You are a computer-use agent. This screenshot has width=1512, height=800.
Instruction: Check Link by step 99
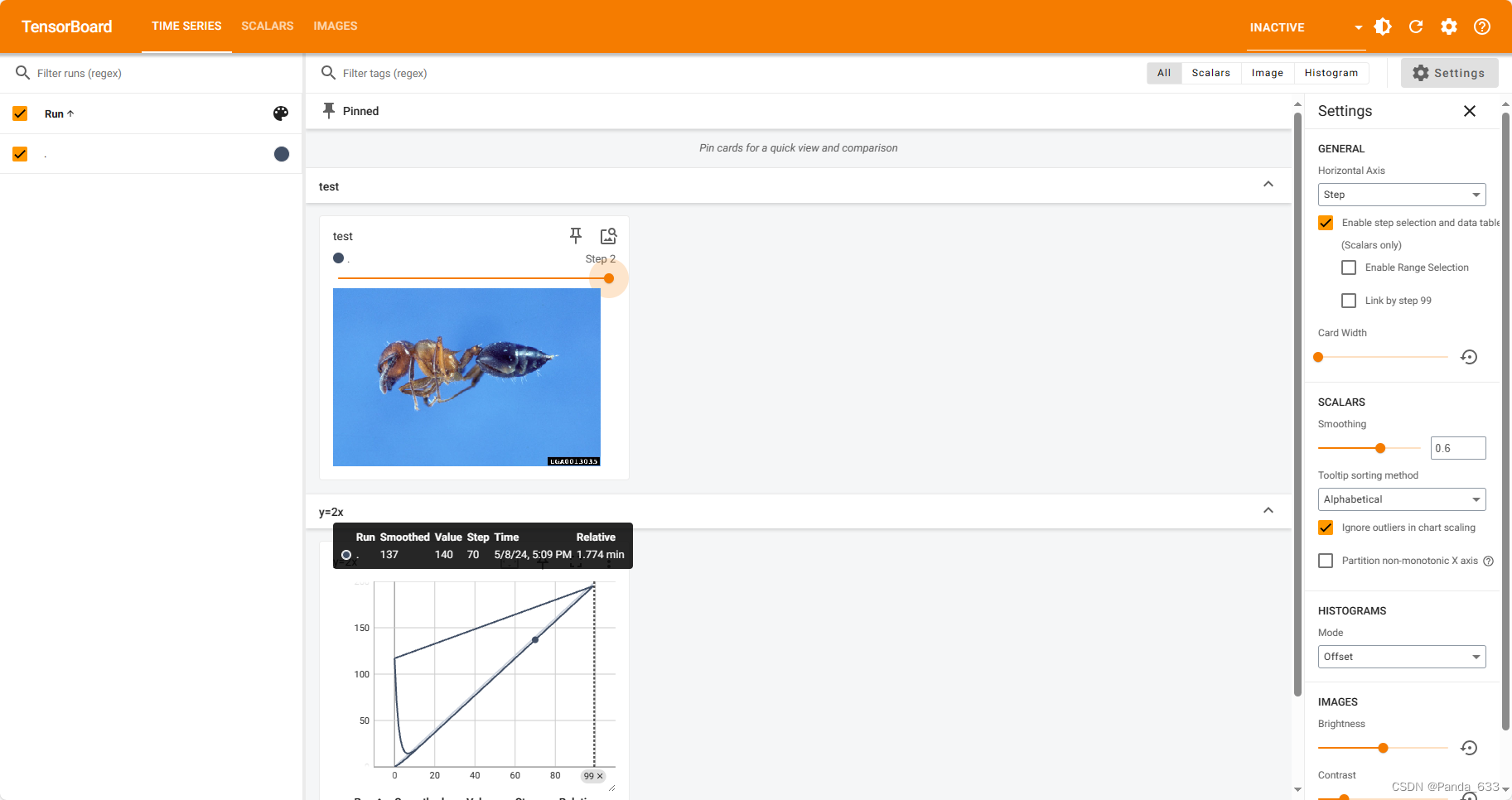point(1349,301)
